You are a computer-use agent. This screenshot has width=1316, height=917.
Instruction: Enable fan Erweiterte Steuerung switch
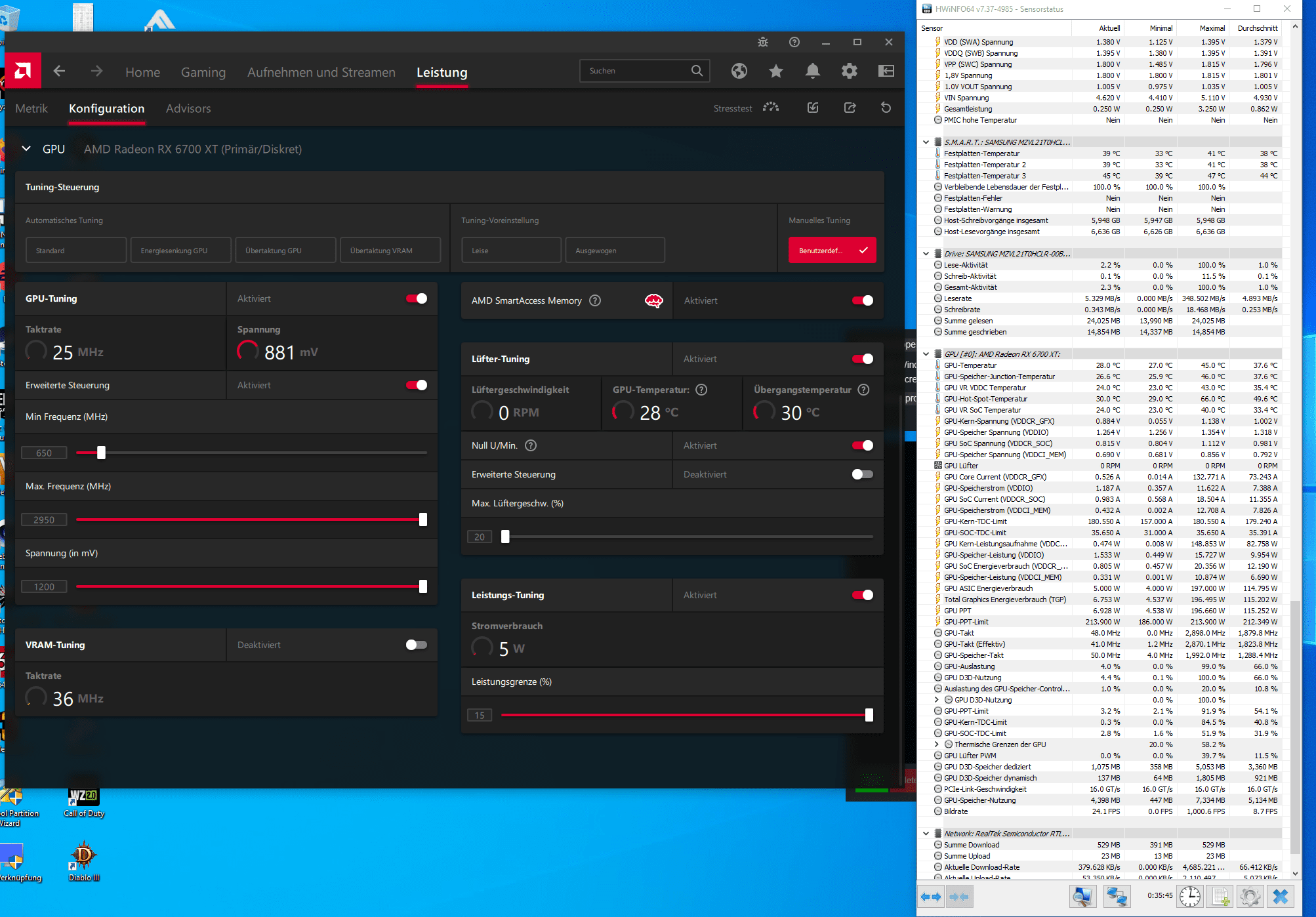pyautogui.click(x=863, y=474)
